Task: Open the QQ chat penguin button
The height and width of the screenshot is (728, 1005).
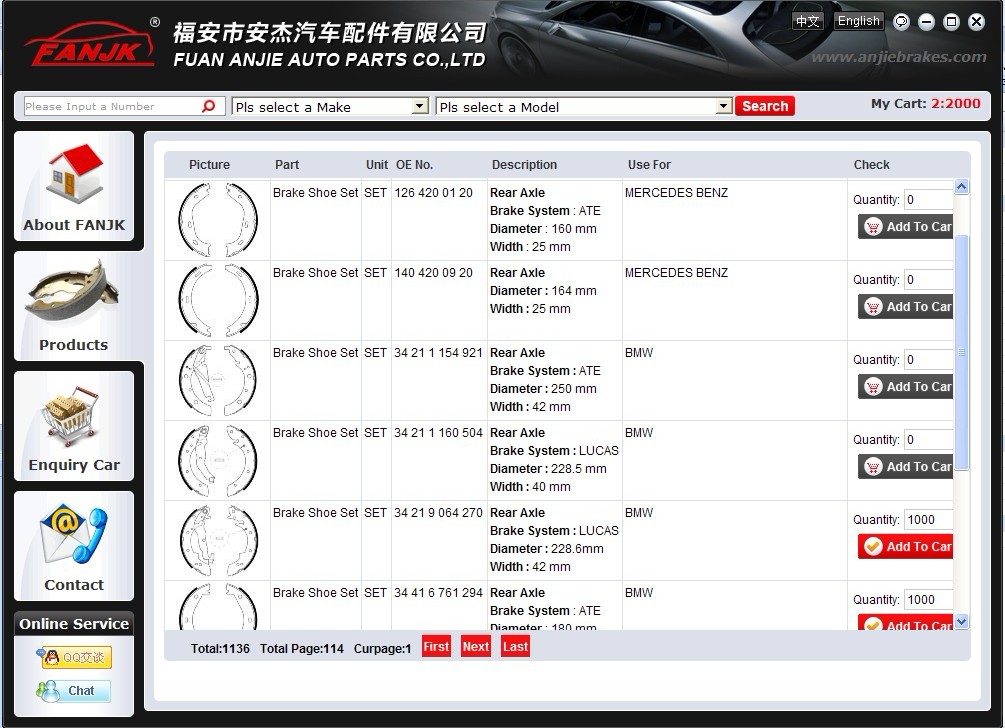Action: tap(74, 658)
